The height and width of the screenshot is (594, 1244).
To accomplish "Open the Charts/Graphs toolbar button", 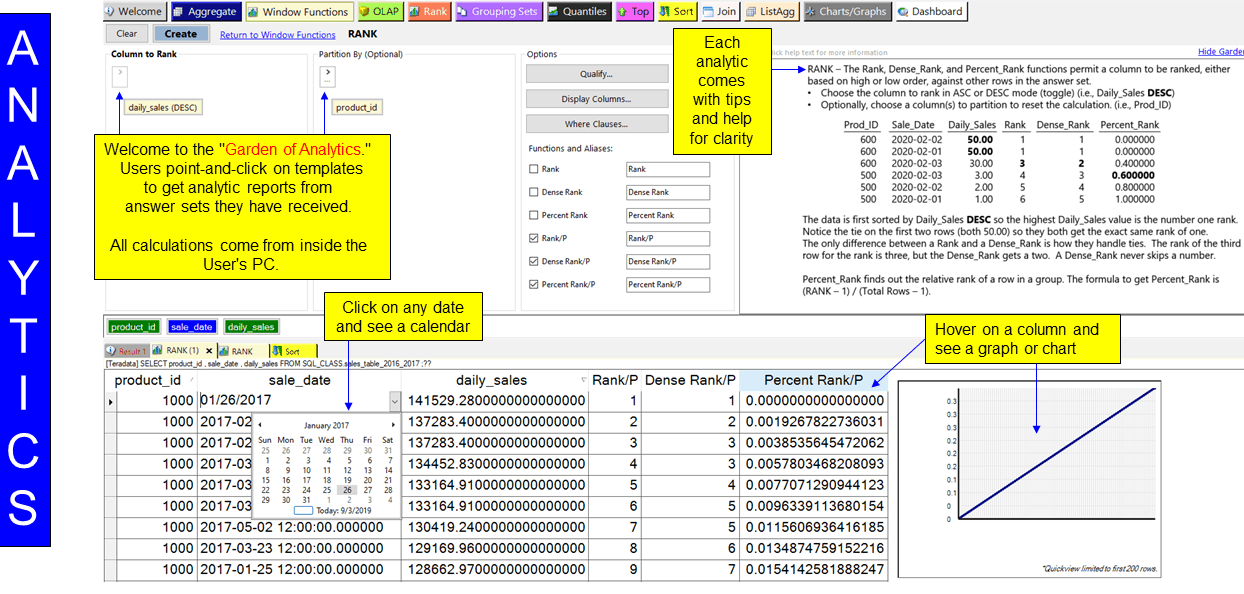I will (x=846, y=12).
